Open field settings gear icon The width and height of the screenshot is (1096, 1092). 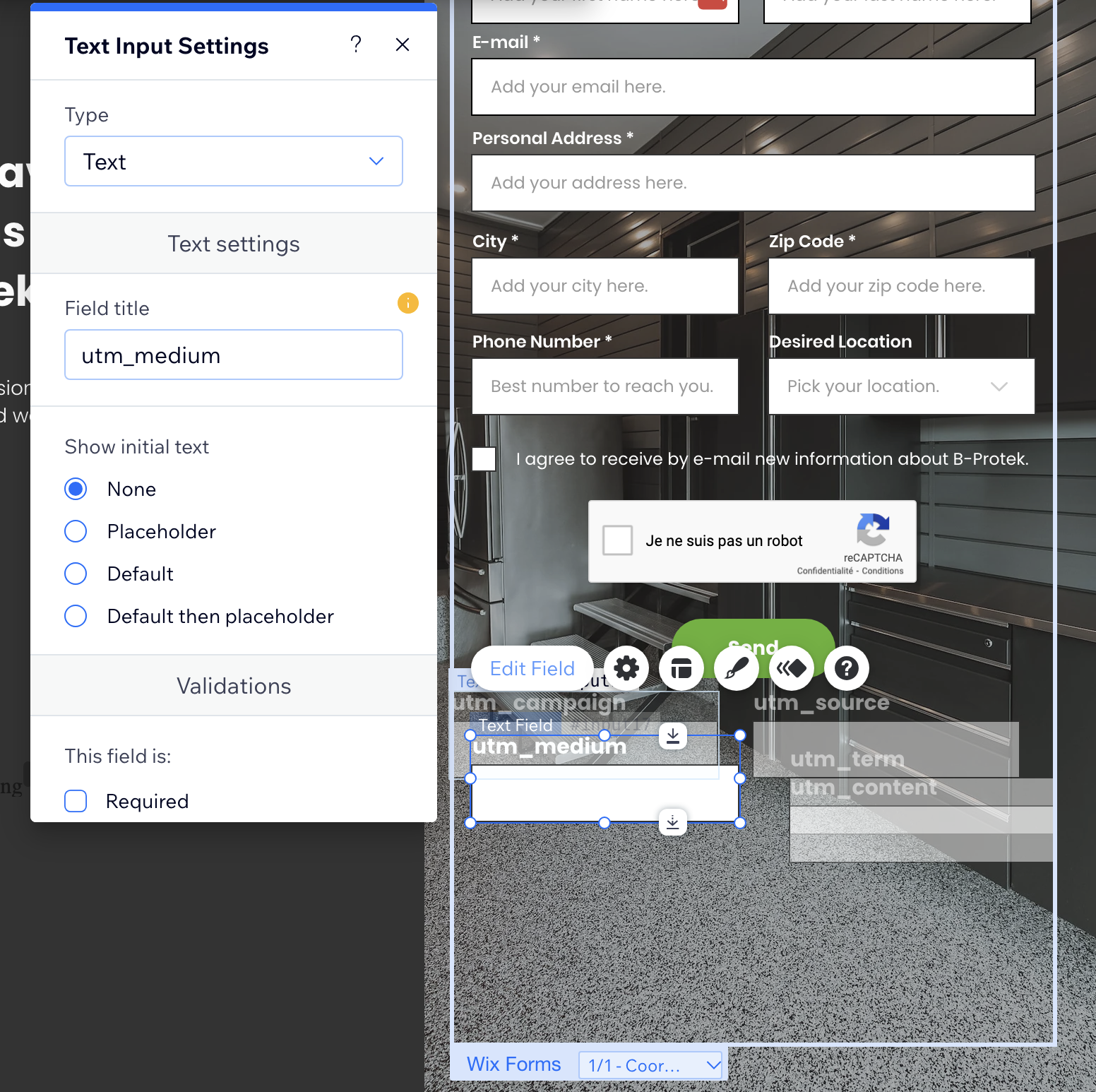626,667
